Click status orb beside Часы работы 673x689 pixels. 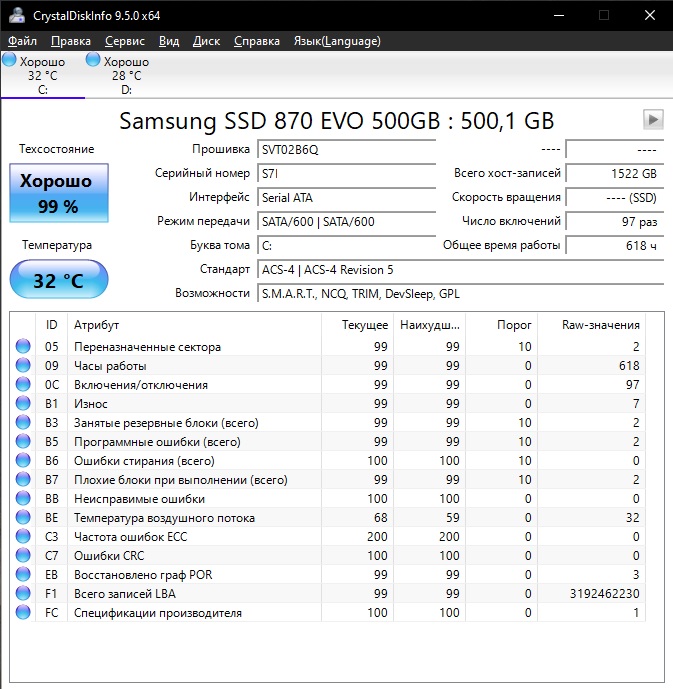pyautogui.click(x=23, y=366)
